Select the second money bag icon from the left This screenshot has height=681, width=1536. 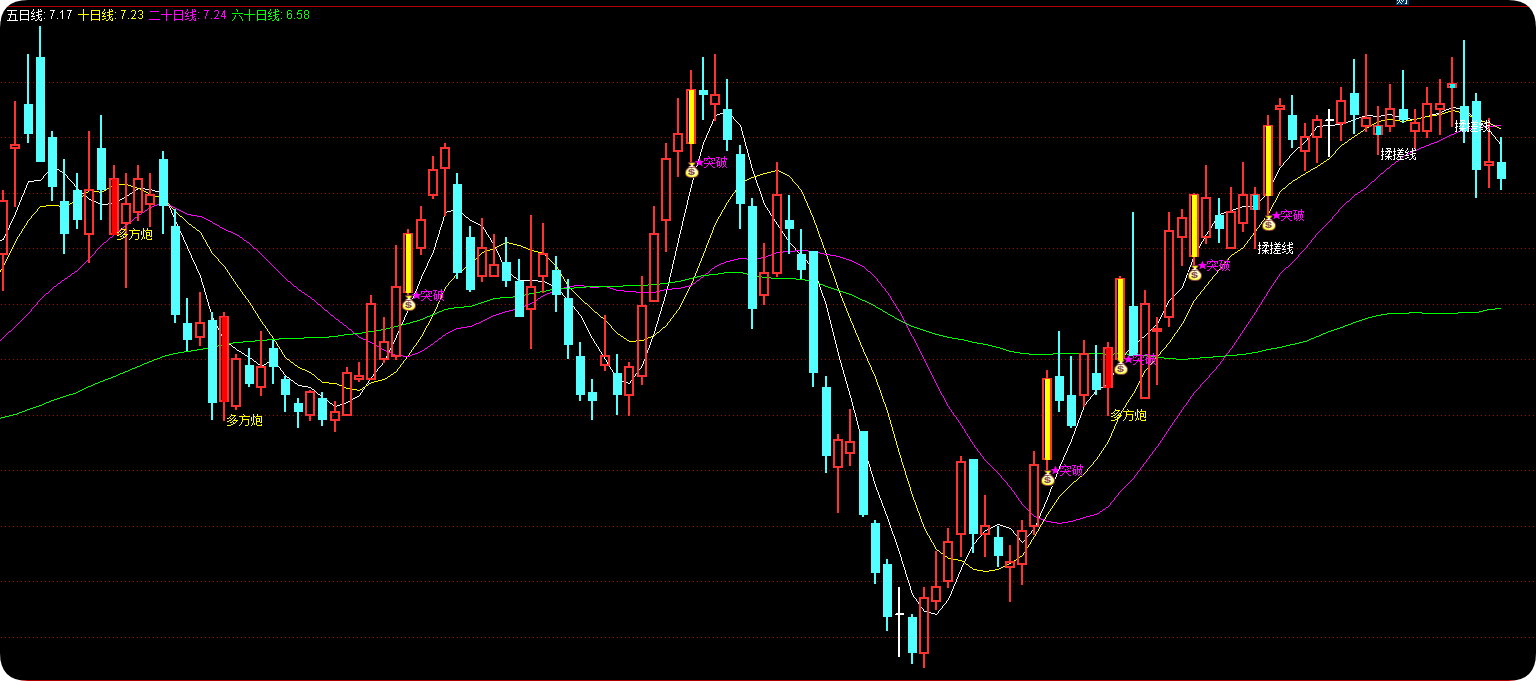pyautogui.click(x=692, y=170)
